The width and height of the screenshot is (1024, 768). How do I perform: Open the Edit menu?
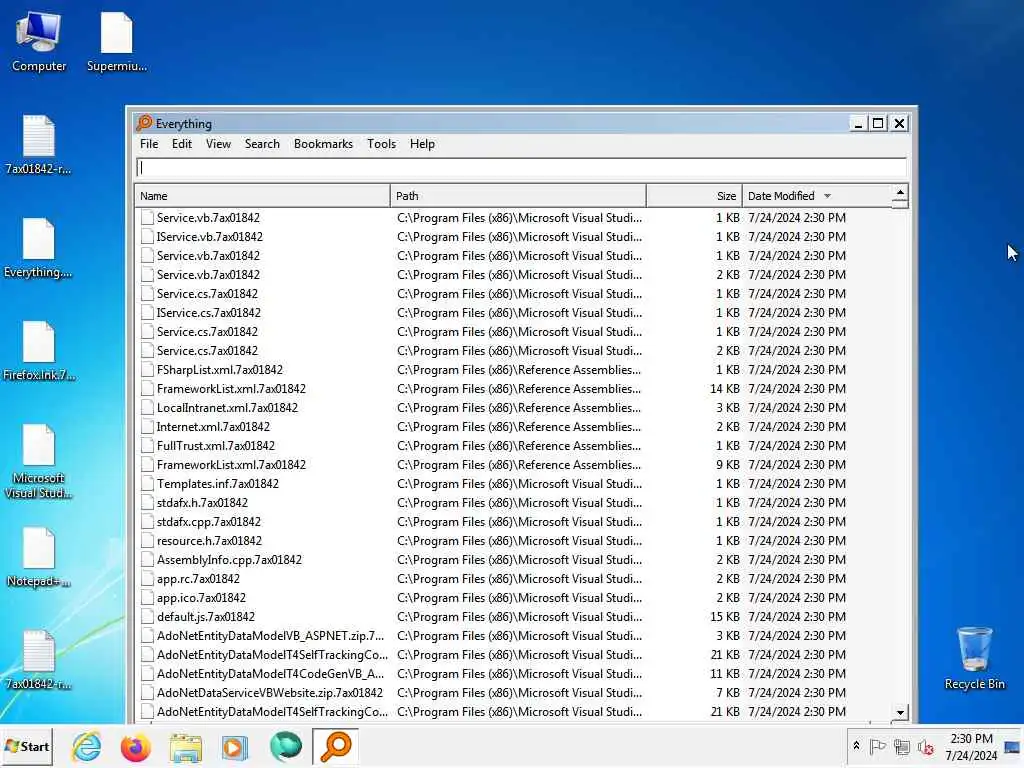coord(182,144)
